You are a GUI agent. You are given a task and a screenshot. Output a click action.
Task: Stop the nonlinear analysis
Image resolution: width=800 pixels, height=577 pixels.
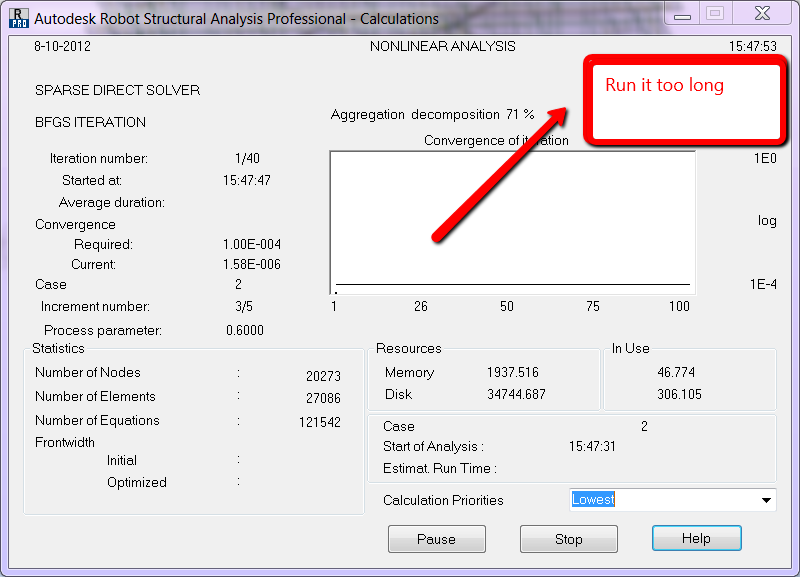coord(568,539)
